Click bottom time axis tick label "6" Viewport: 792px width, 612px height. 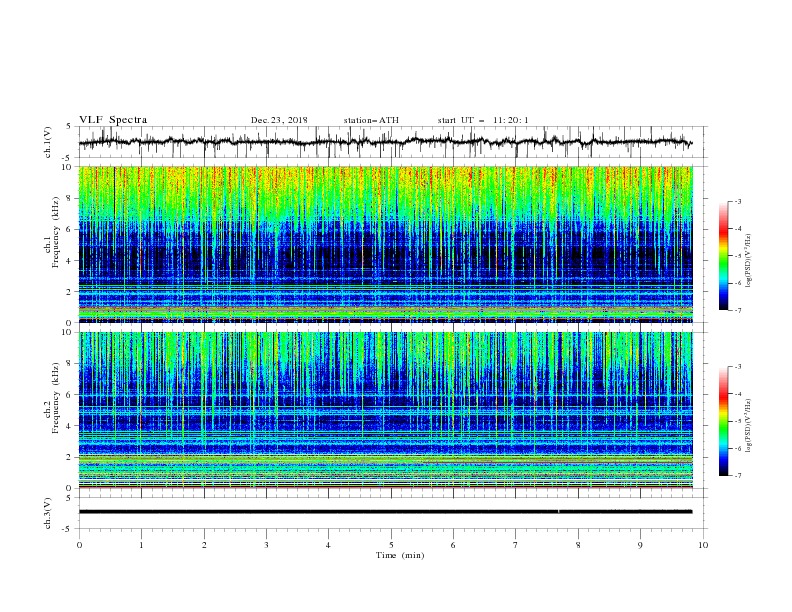[453, 545]
